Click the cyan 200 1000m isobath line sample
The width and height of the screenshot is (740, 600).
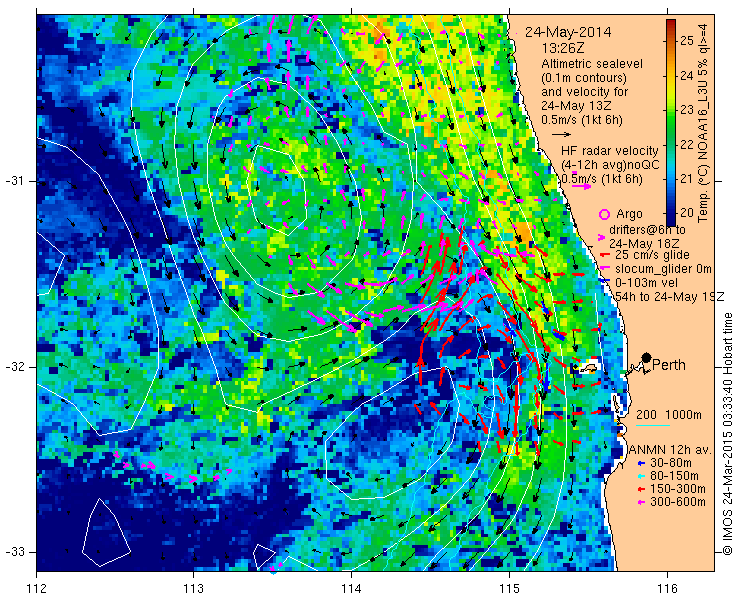pos(653,425)
